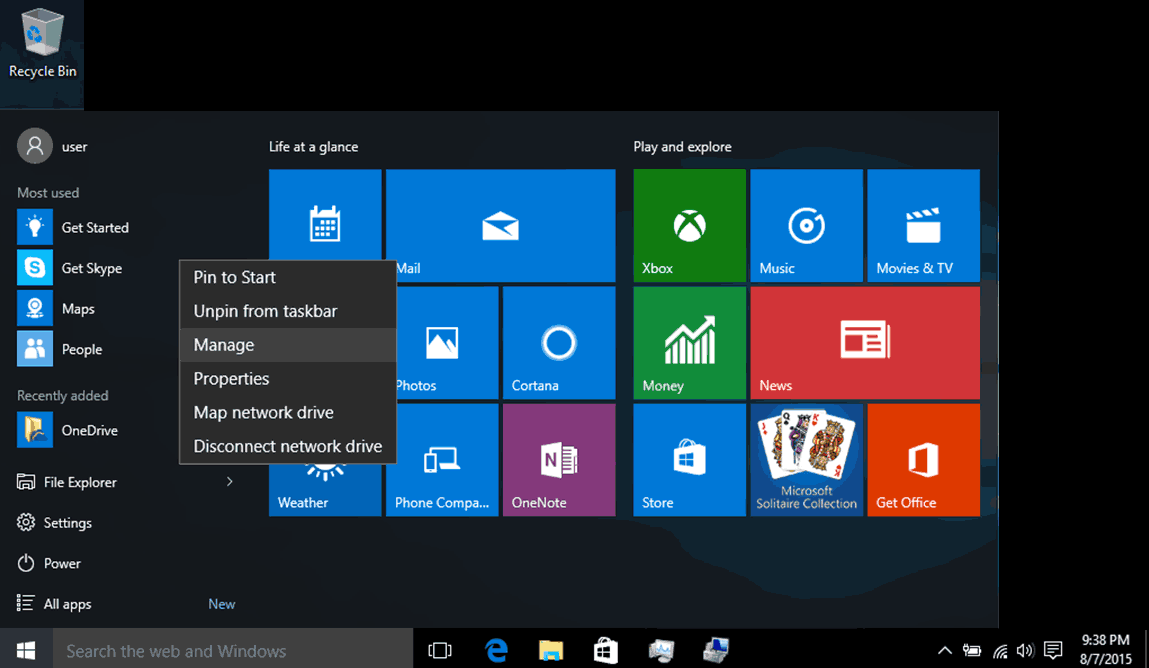Open Settings from the Start menu
1149x668 pixels.
(x=54, y=522)
